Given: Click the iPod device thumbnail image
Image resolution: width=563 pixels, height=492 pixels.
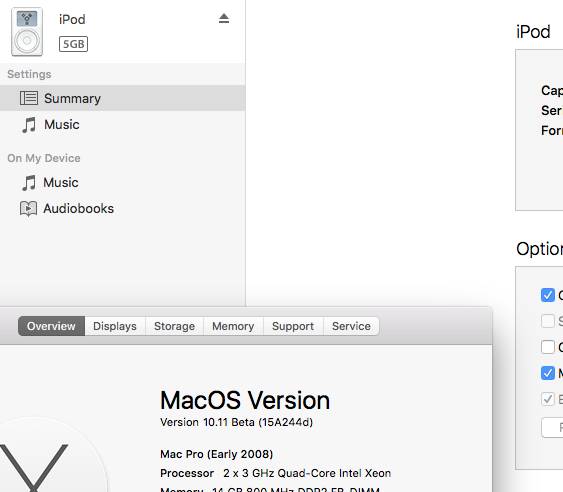Looking at the screenshot, I should pyautogui.click(x=27, y=32).
